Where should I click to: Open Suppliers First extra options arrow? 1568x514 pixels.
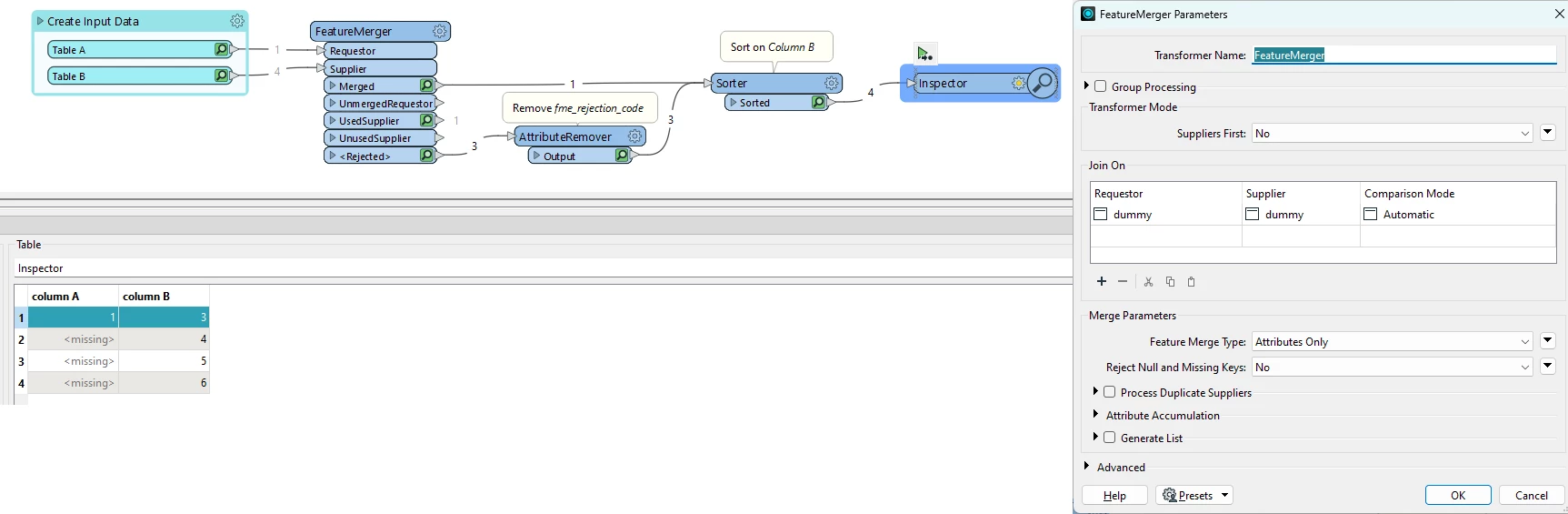tap(1548, 132)
